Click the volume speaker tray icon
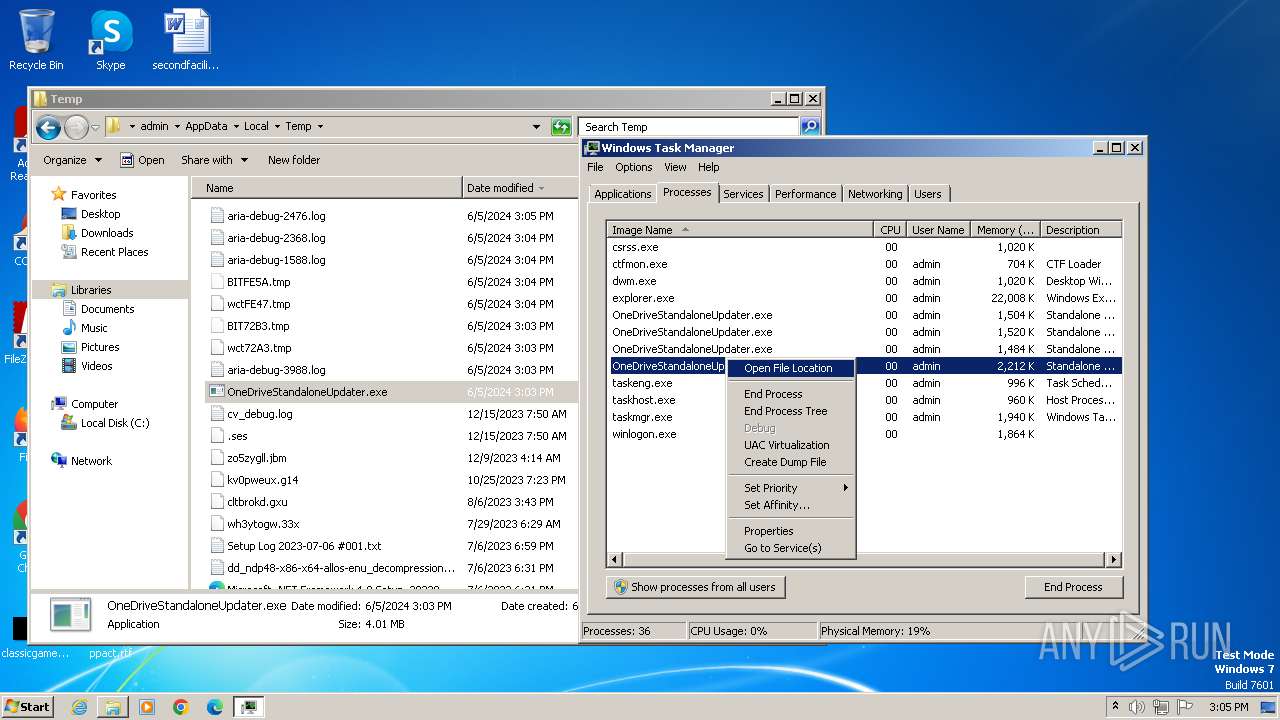Screen dimensions: 1280x720 (1137, 707)
